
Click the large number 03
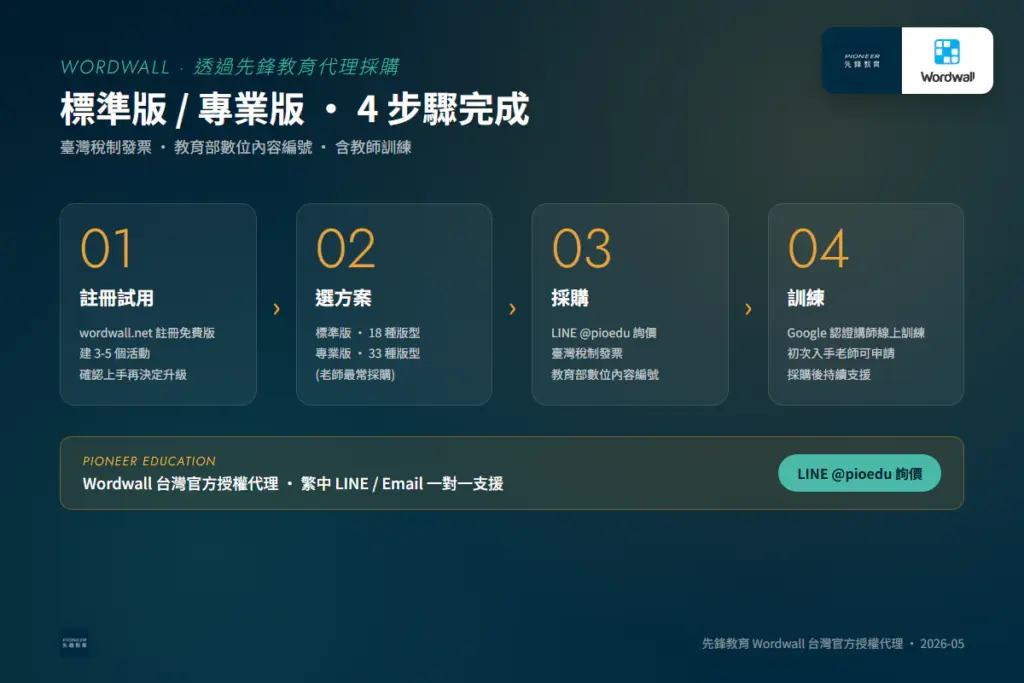[582, 249]
